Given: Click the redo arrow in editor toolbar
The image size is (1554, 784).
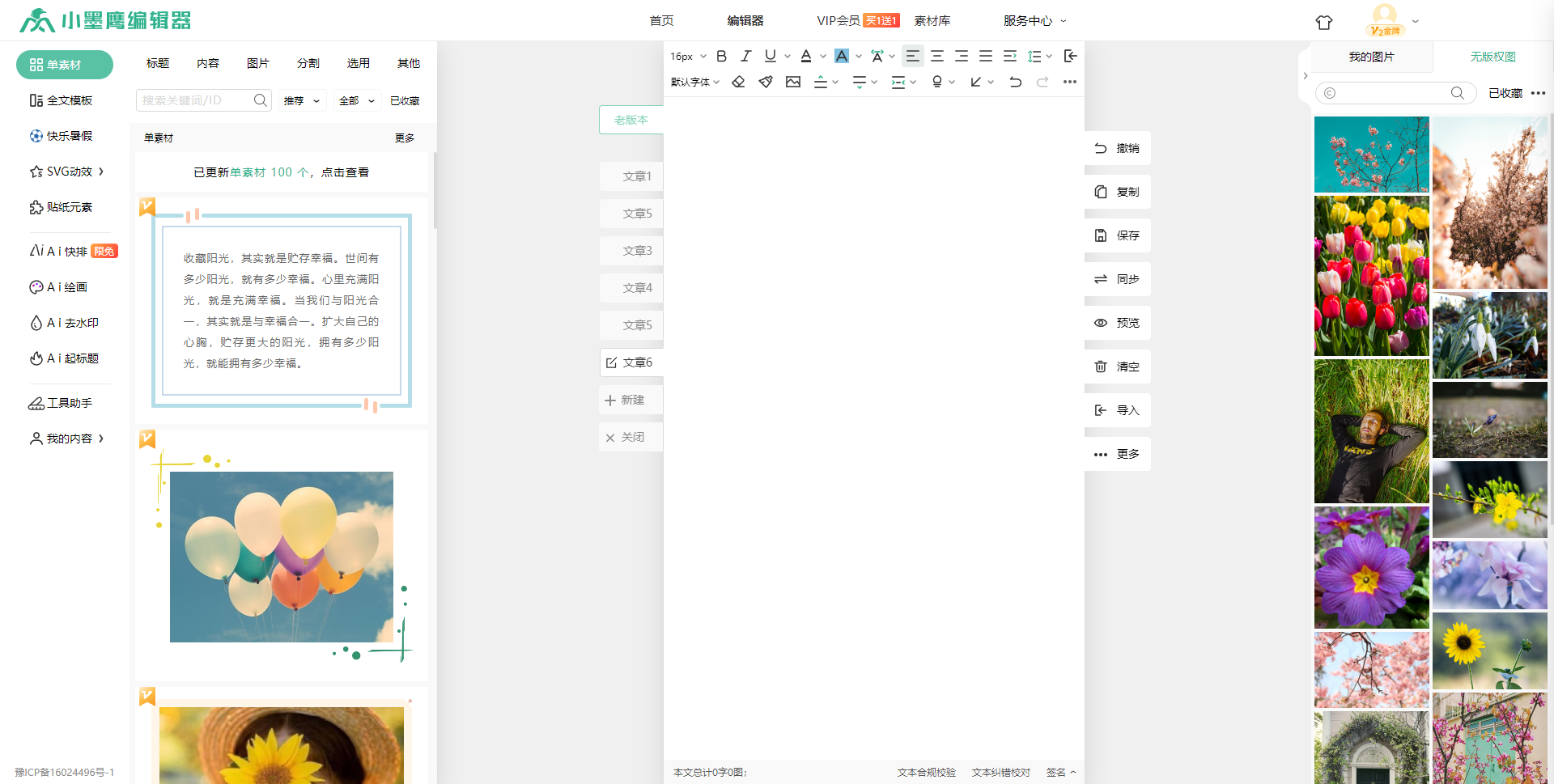Looking at the screenshot, I should point(1042,82).
